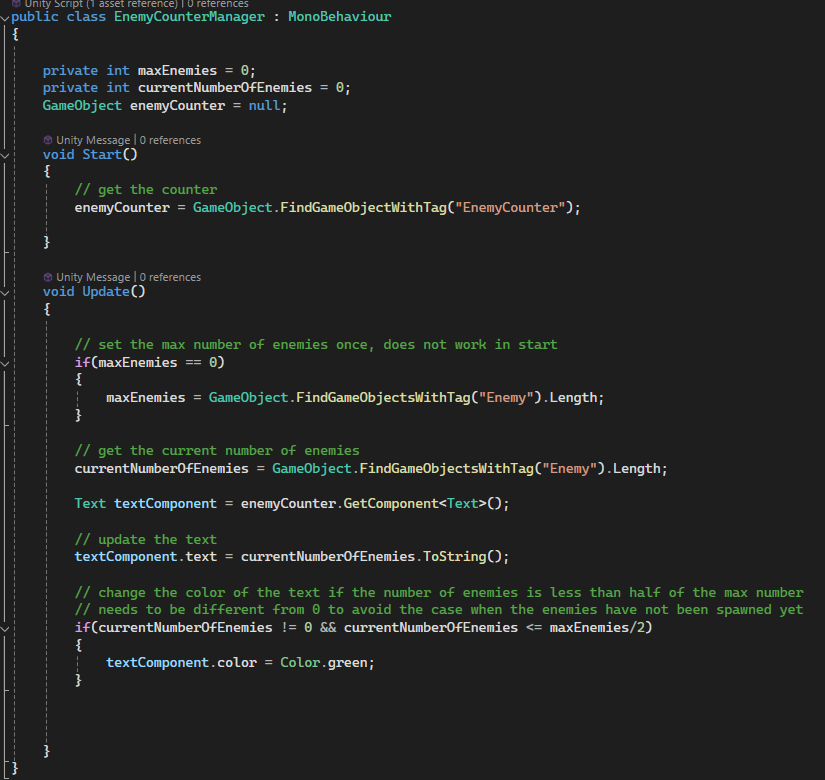This screenshot has width=825, height=780.
Task: Click the null keyword in the enemyCounter declaration
Action: point(264,106)
